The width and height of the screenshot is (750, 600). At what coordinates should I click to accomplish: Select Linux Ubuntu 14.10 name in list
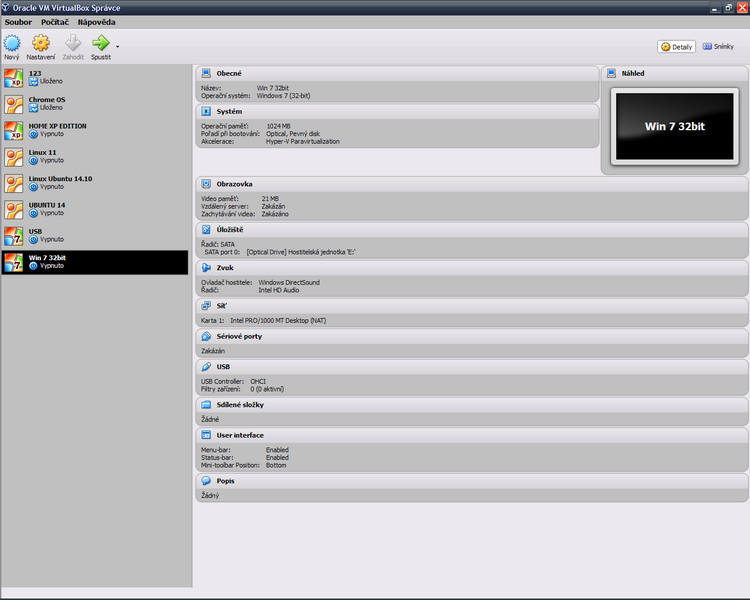[x=60, y=178]
